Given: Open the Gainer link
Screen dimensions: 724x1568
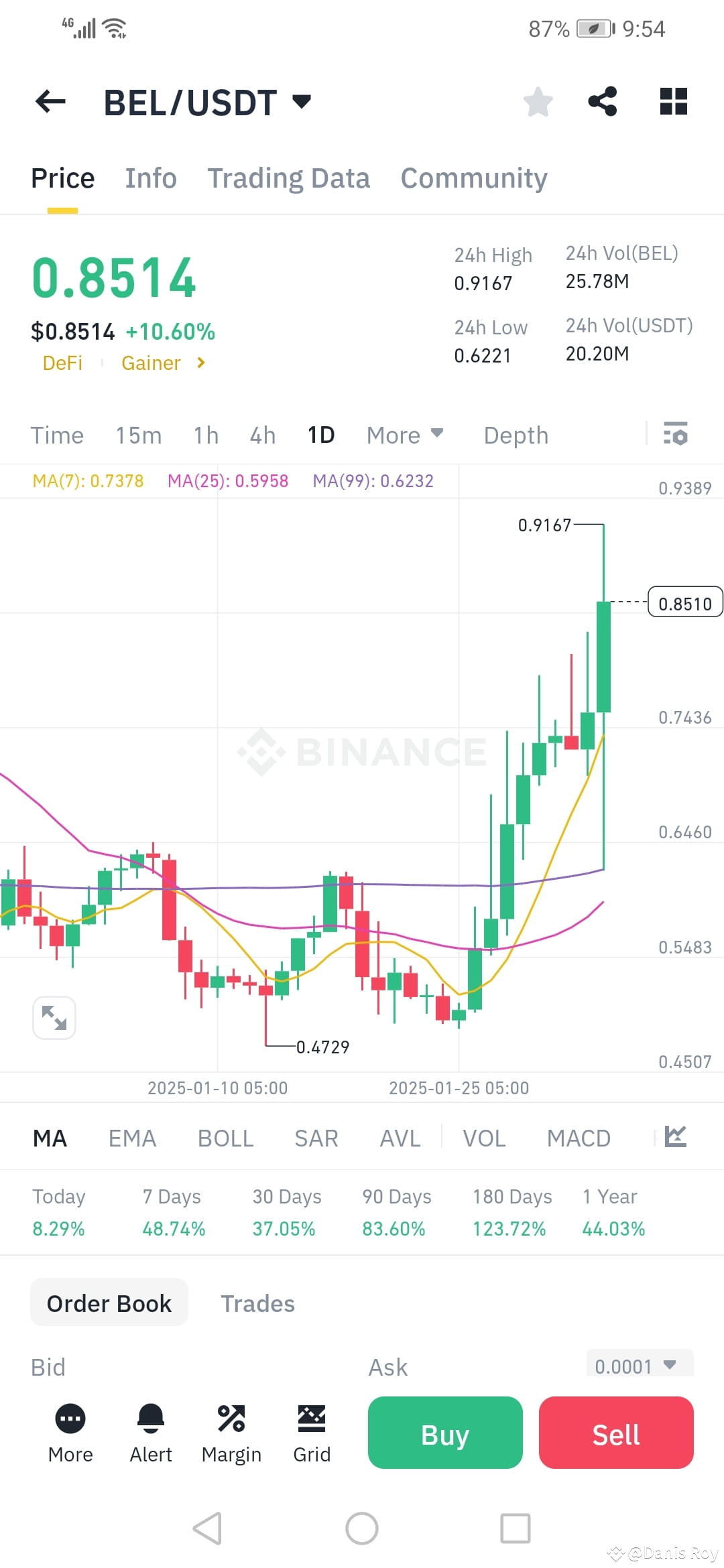Looking at the screenshot, I should 151,363.
